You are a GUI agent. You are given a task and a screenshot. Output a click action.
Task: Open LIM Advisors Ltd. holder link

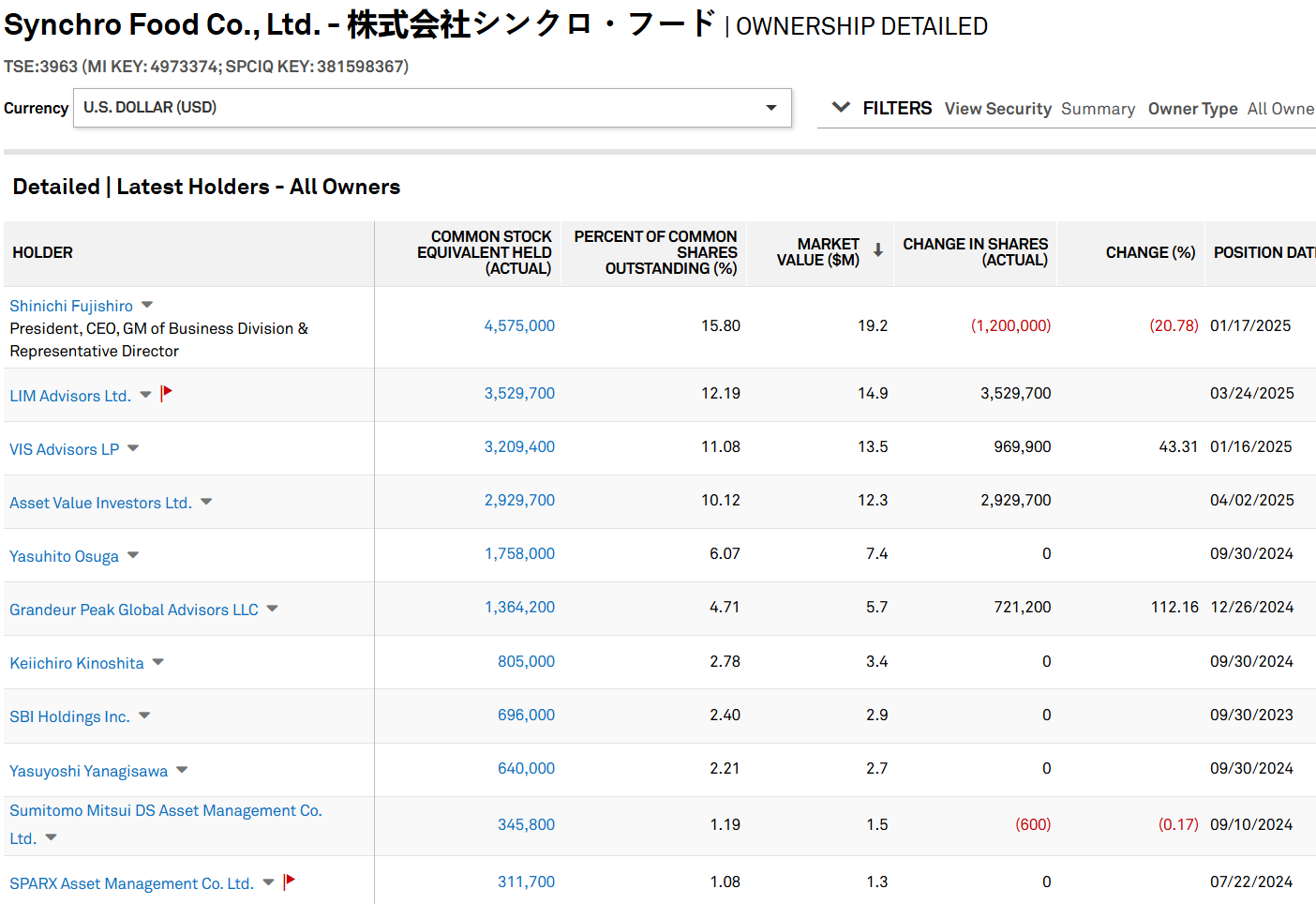[x=70, y=396]
